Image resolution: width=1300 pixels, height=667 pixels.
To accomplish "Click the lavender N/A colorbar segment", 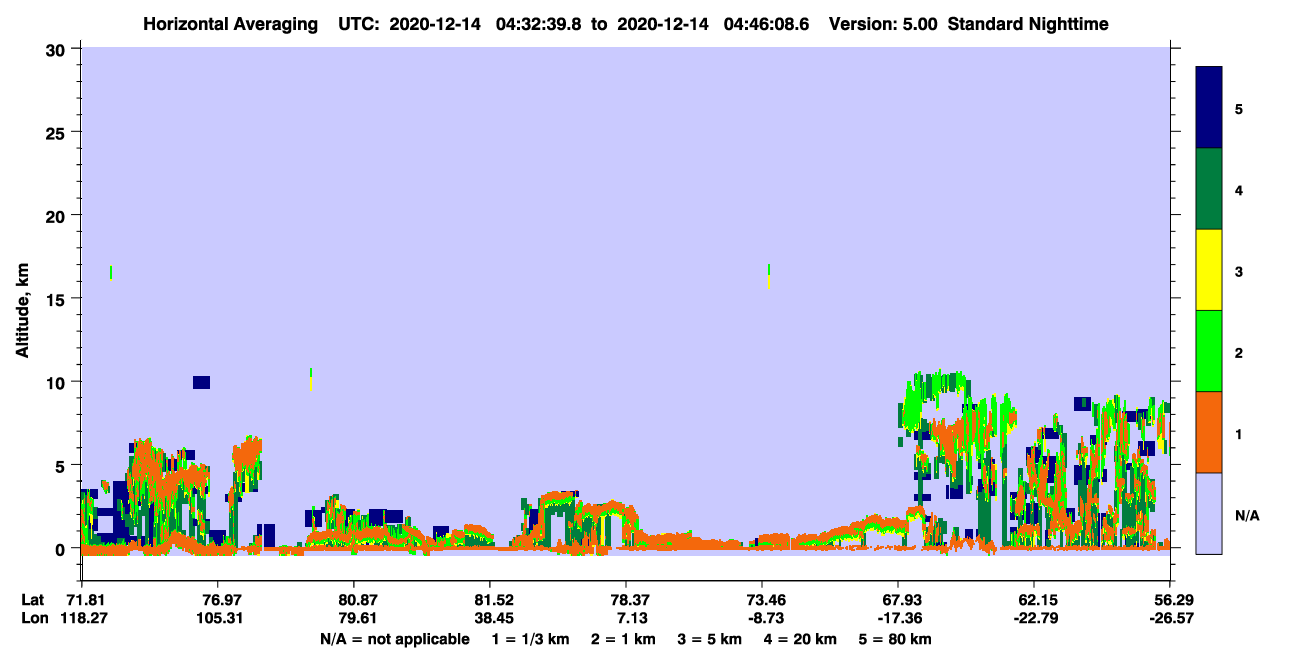I will tap(1209, 513).
